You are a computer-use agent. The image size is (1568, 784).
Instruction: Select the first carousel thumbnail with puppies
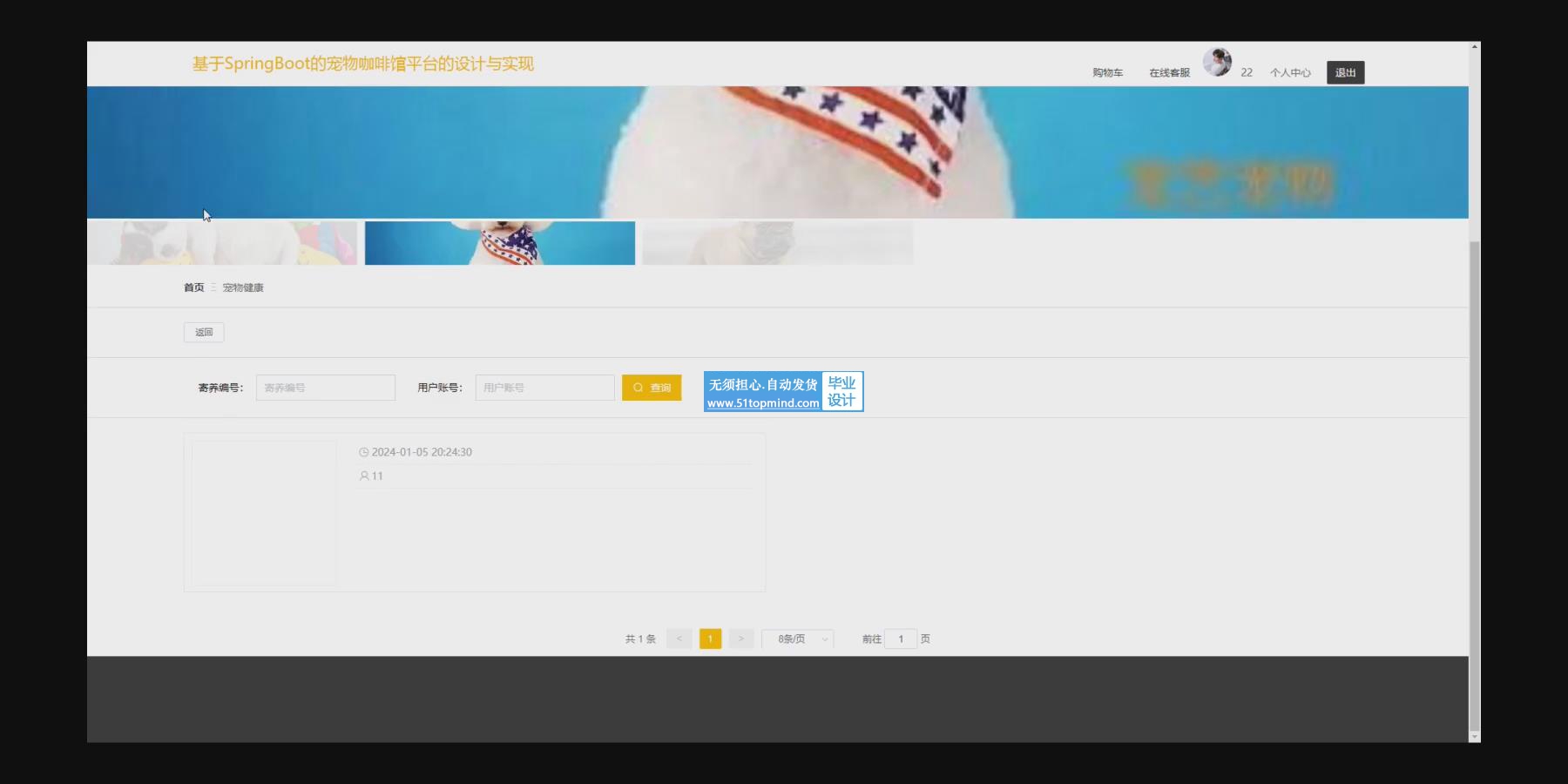click(222, 243)
